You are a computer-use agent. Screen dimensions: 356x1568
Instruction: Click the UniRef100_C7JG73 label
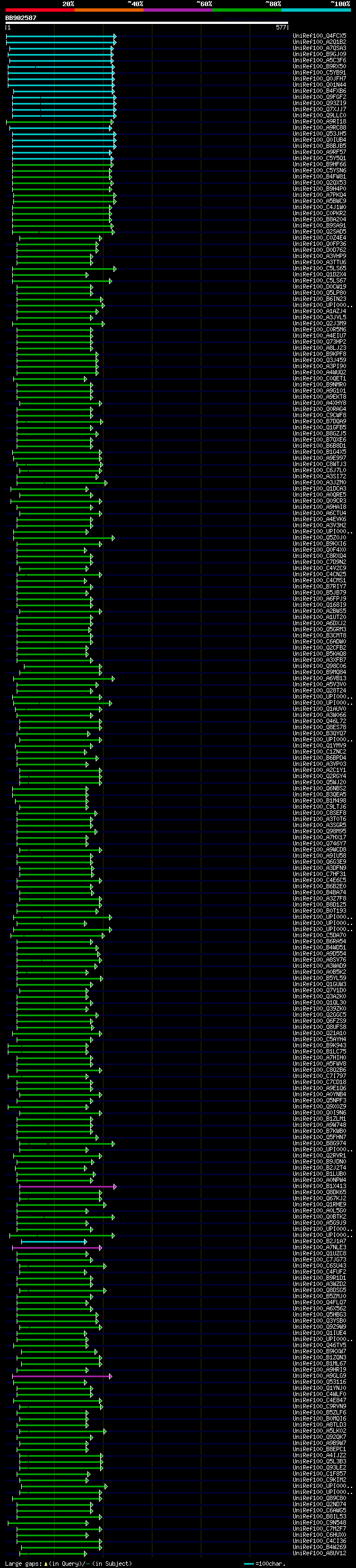coord(319,1260)
